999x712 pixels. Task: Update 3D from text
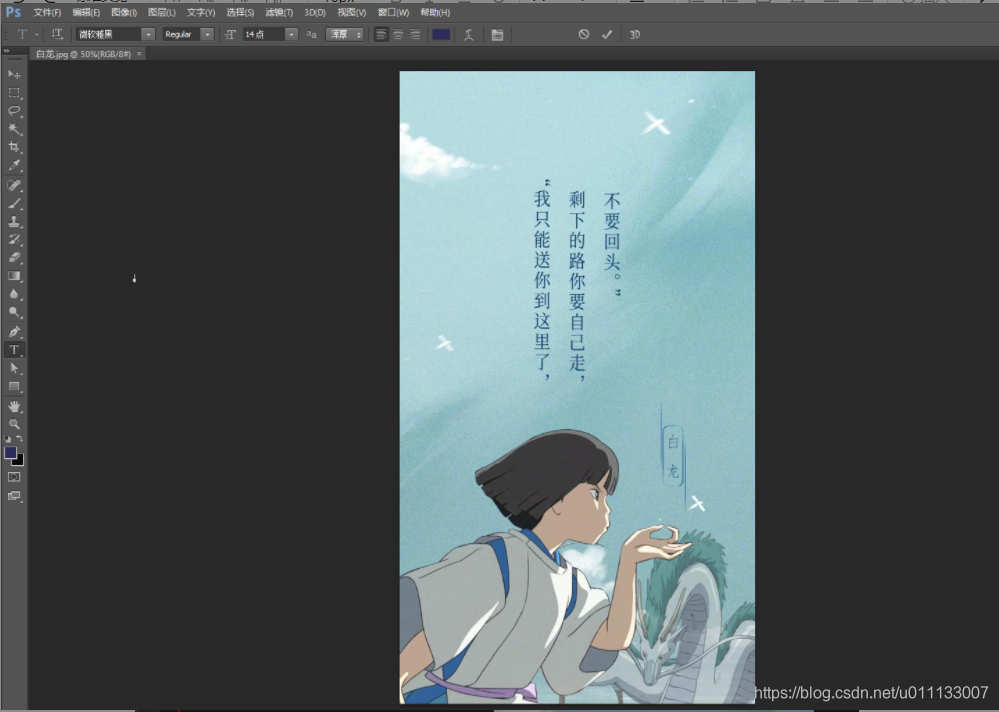(635, 34)
